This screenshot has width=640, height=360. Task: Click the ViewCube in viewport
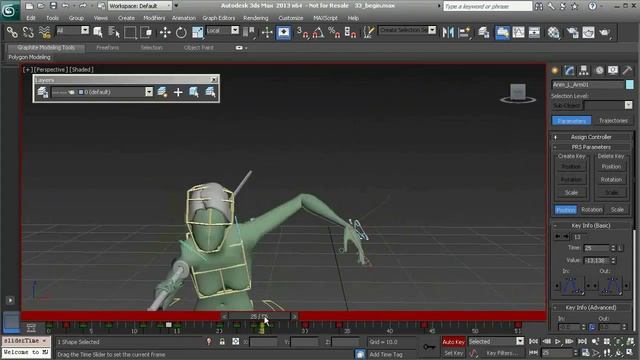(x=518, y=93)
